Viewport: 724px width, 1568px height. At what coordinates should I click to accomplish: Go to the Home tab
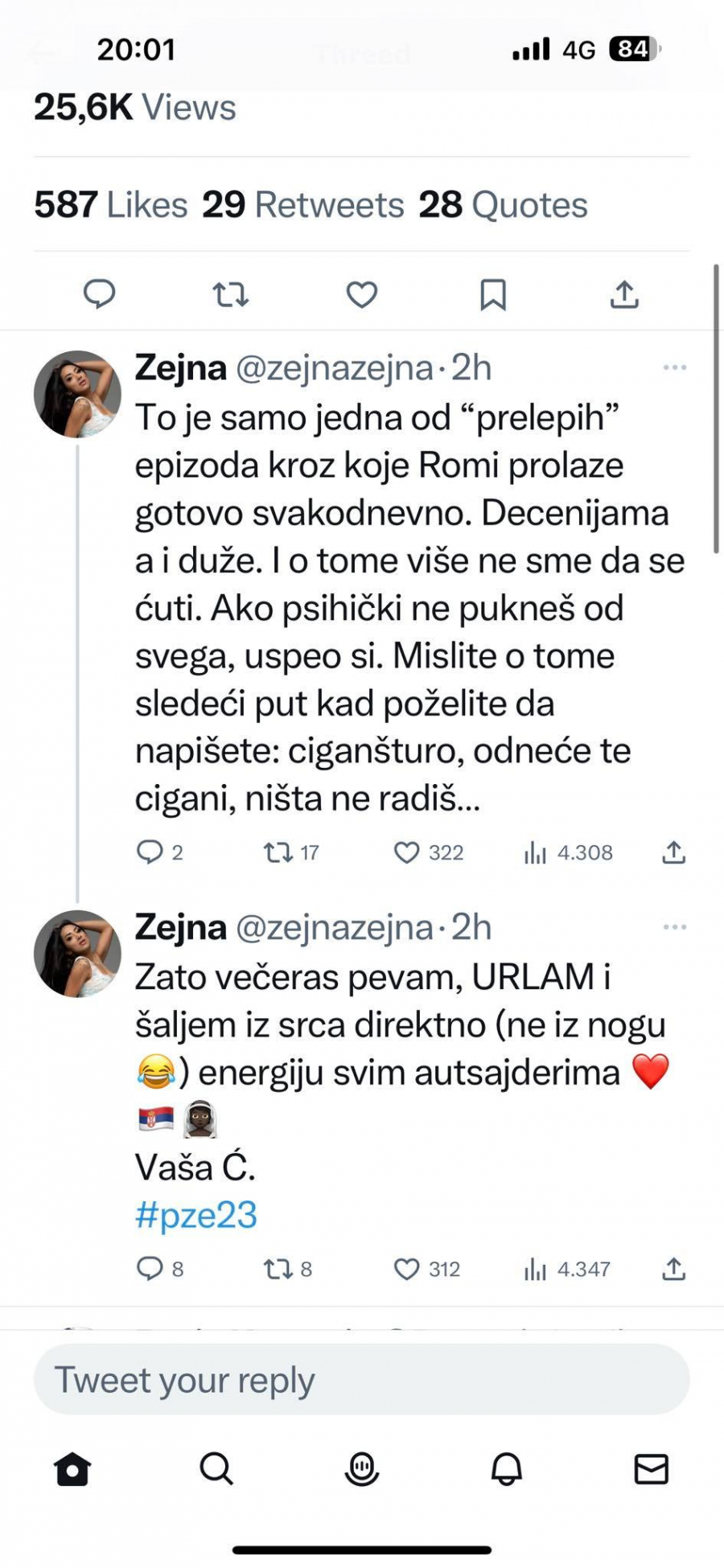pos(72,1469)
